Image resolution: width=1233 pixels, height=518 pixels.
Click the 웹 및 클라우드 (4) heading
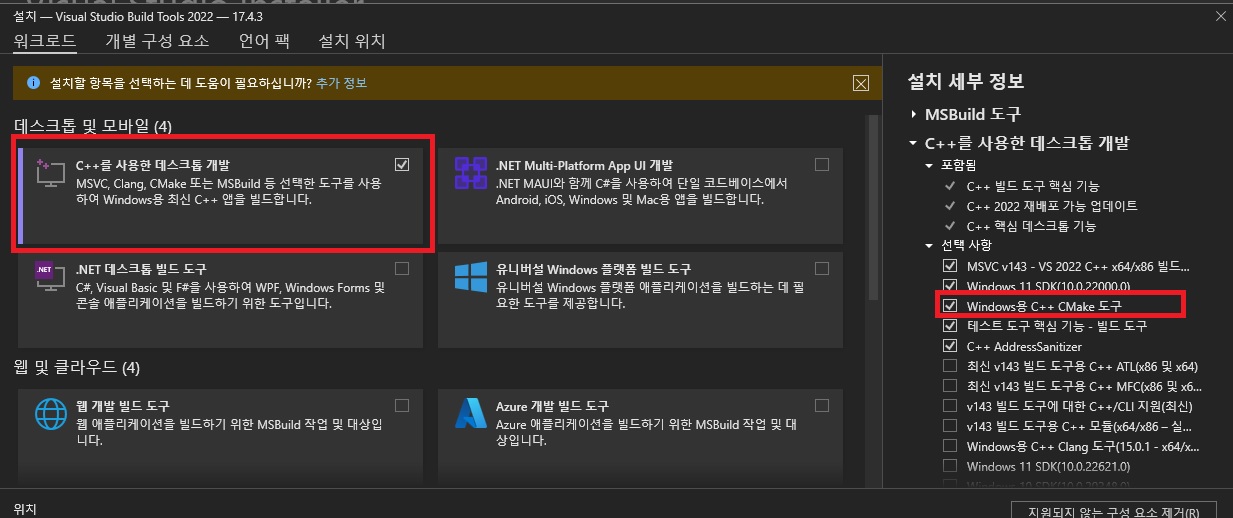78,367
